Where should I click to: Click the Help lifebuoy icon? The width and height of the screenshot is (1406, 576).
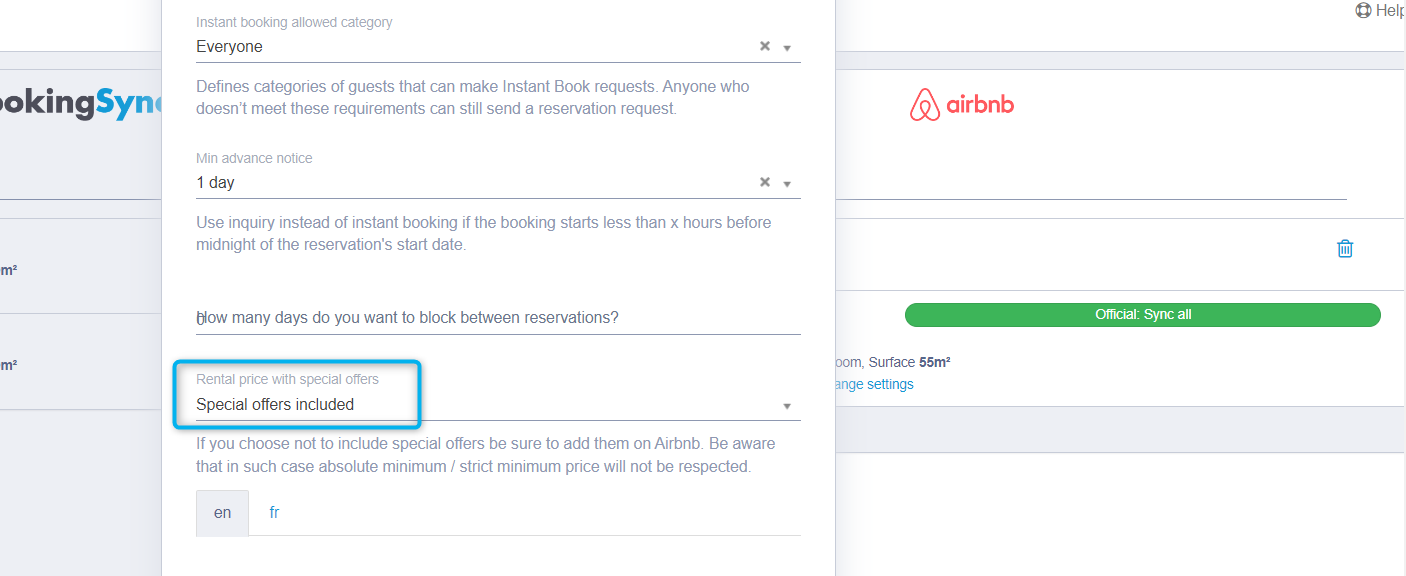[1363, 10]
